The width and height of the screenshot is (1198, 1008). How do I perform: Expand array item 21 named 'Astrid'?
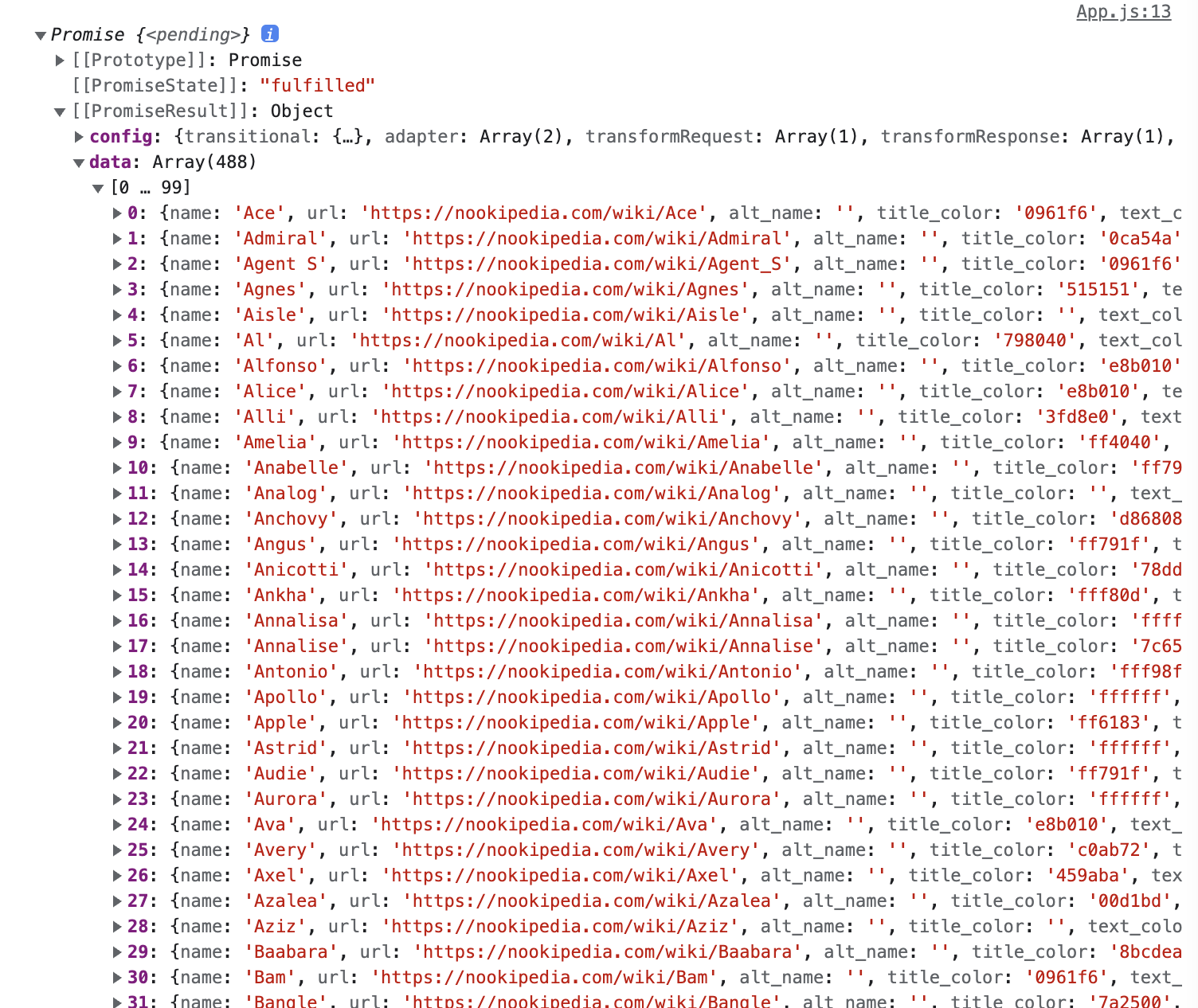[117, 748]
